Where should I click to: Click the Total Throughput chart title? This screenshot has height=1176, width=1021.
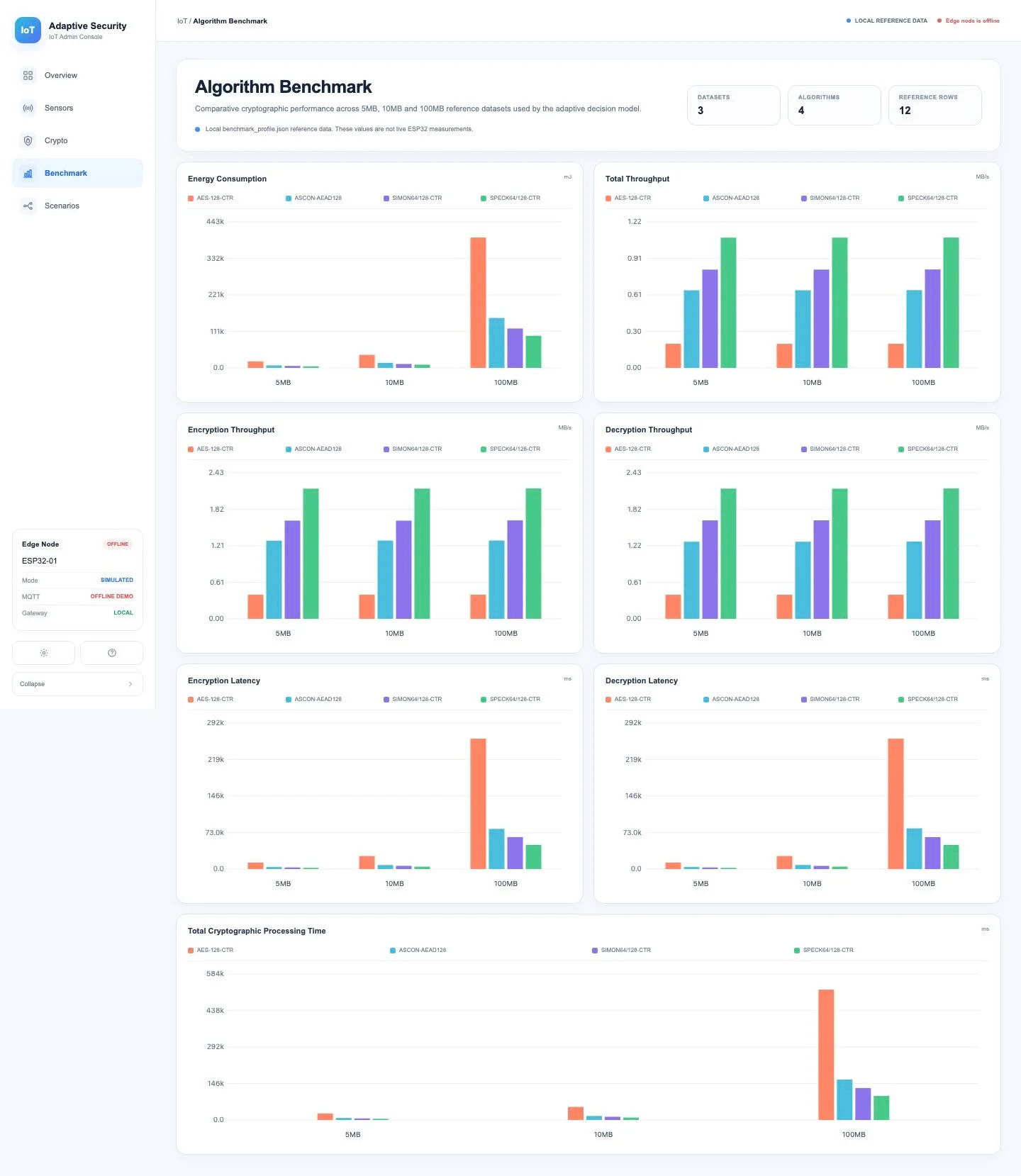pos(637,179)
